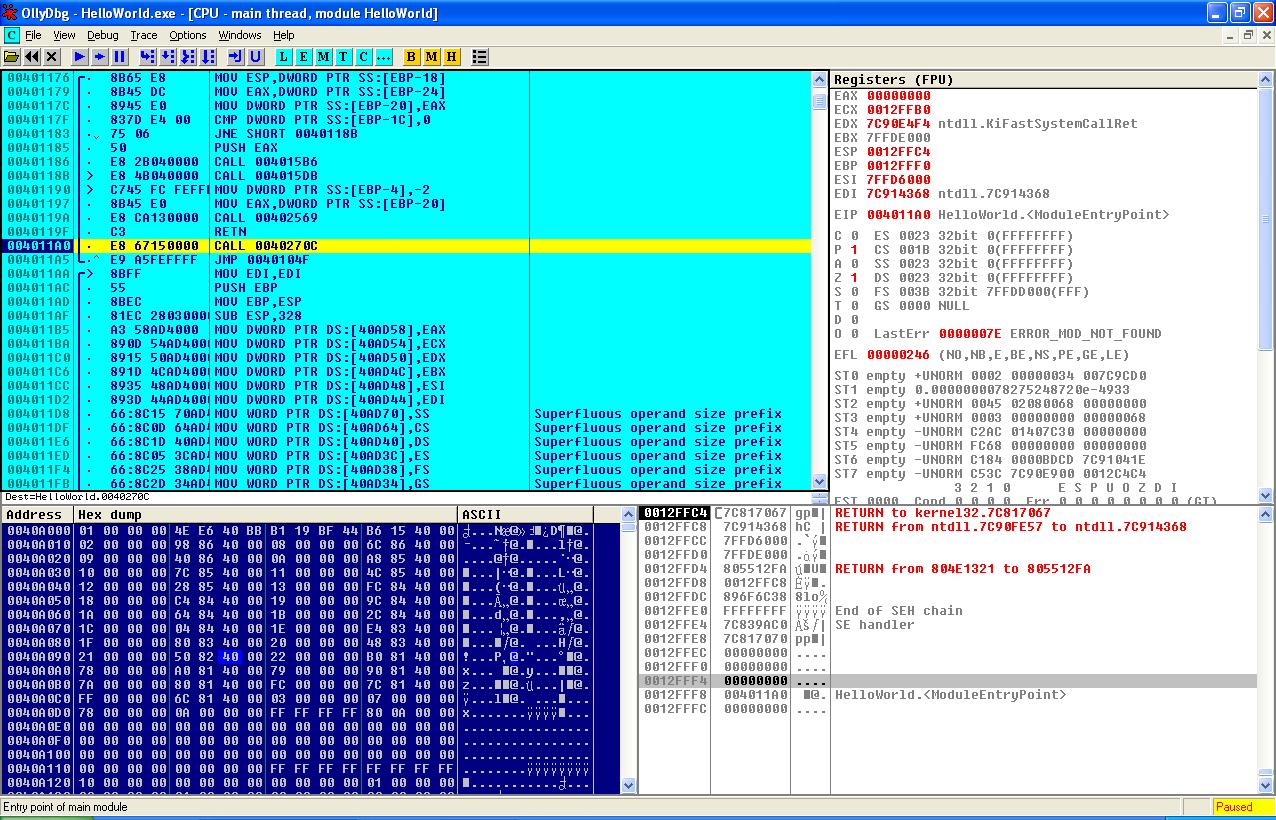Viewport: 1276px width, 820px height.
Task: Open the Windows menu
Action: click(240, 35)
